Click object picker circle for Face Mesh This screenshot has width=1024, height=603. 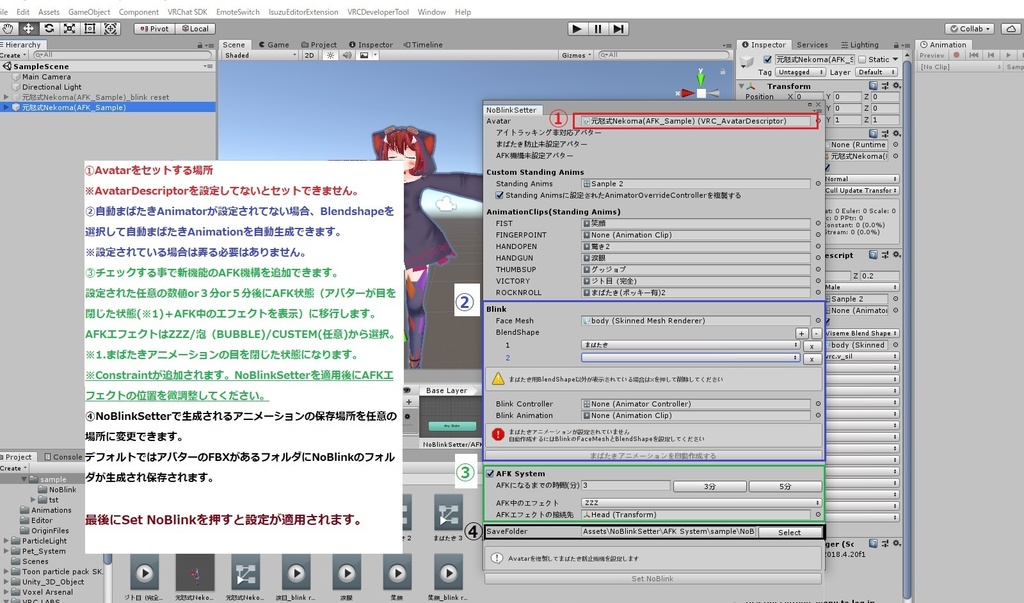(818, 321)
